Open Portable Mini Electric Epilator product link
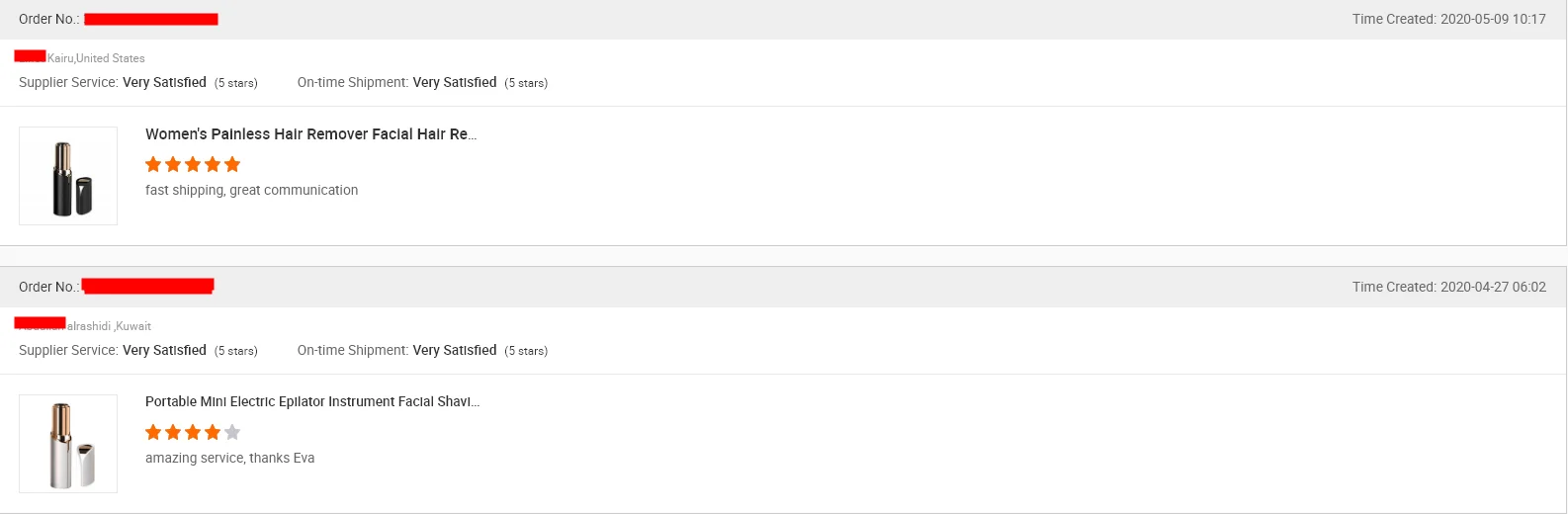 click(x=311, y=402)
